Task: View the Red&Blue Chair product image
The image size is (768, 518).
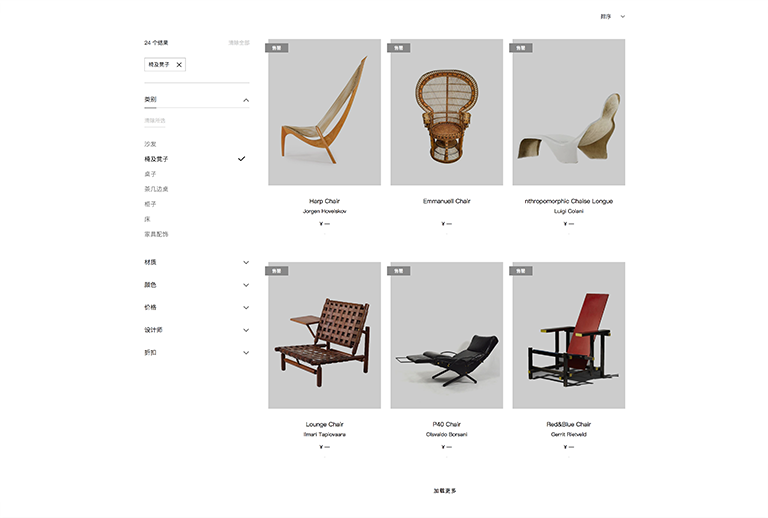Action: (569, 335)
